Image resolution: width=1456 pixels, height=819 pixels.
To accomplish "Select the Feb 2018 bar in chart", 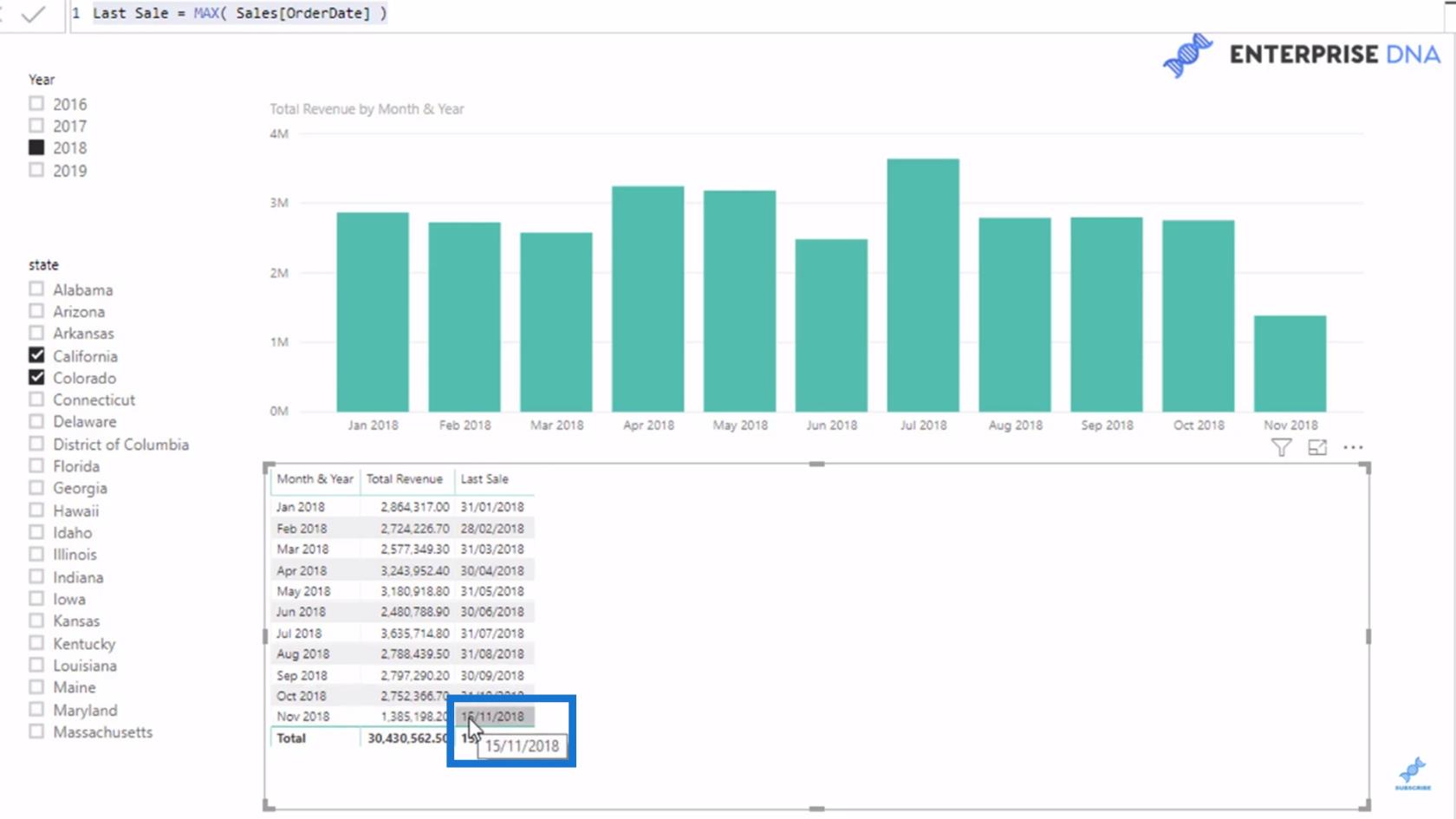I will point(465,317).
